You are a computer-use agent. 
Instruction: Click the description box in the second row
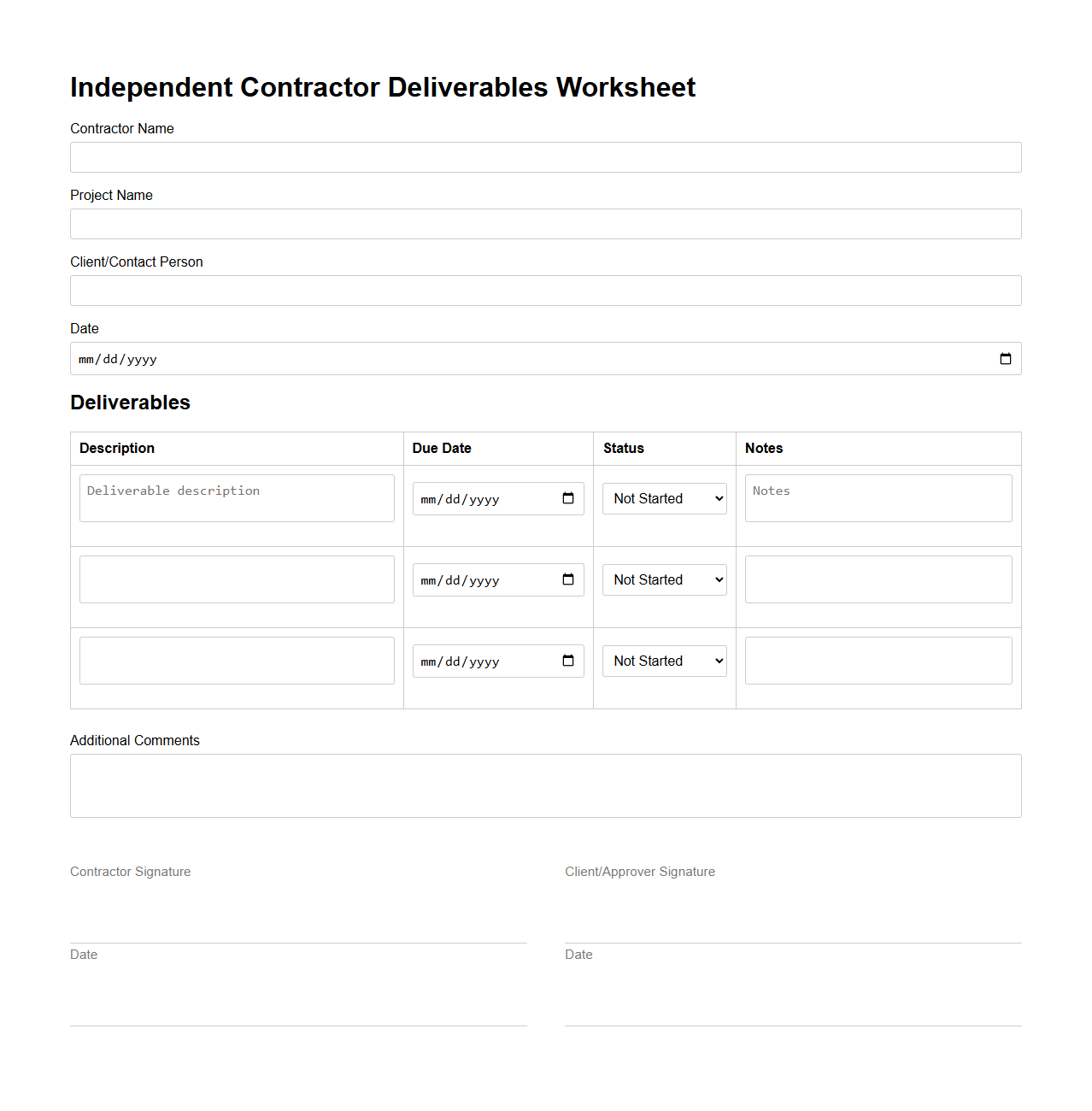pyautogui.click(x=237, y=579)
